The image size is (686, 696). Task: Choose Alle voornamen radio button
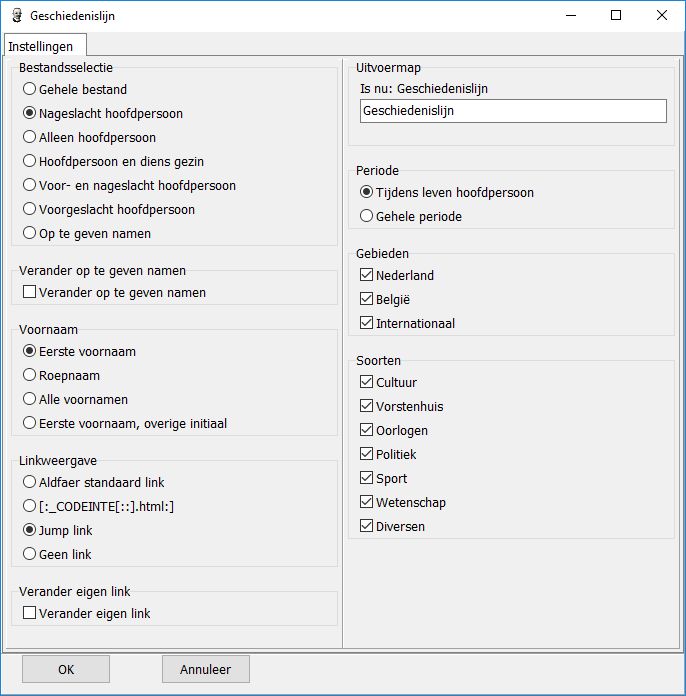coord(30,399)
